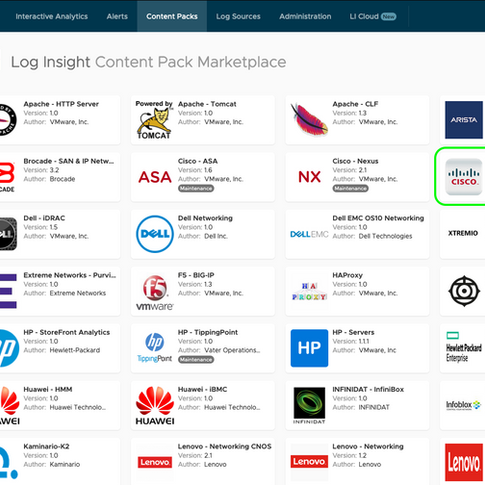Click the Huawei iBMC flower logo
485x485 pixels.
pos(155,405)
